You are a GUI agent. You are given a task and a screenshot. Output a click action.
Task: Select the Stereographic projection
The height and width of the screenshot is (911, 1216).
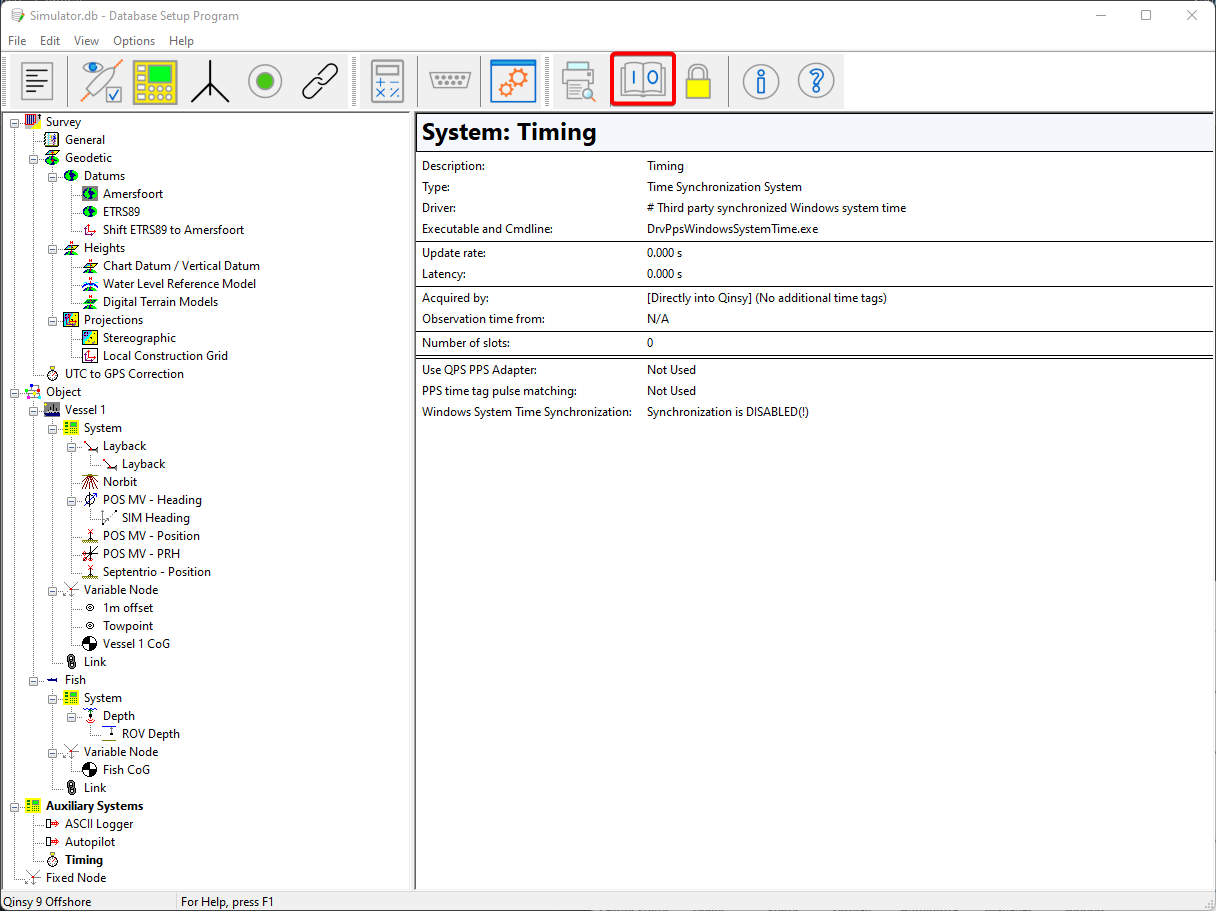(x=139, y=338)
